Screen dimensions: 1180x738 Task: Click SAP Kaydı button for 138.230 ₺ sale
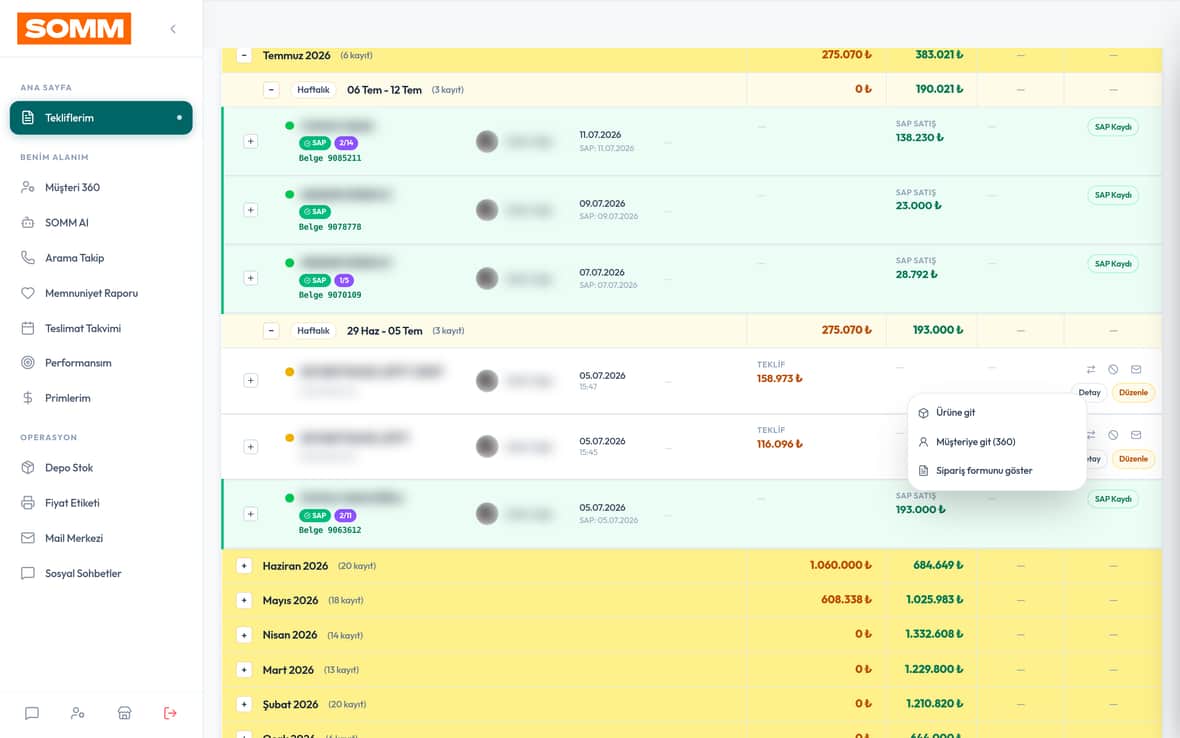[x=1113, y=127]
